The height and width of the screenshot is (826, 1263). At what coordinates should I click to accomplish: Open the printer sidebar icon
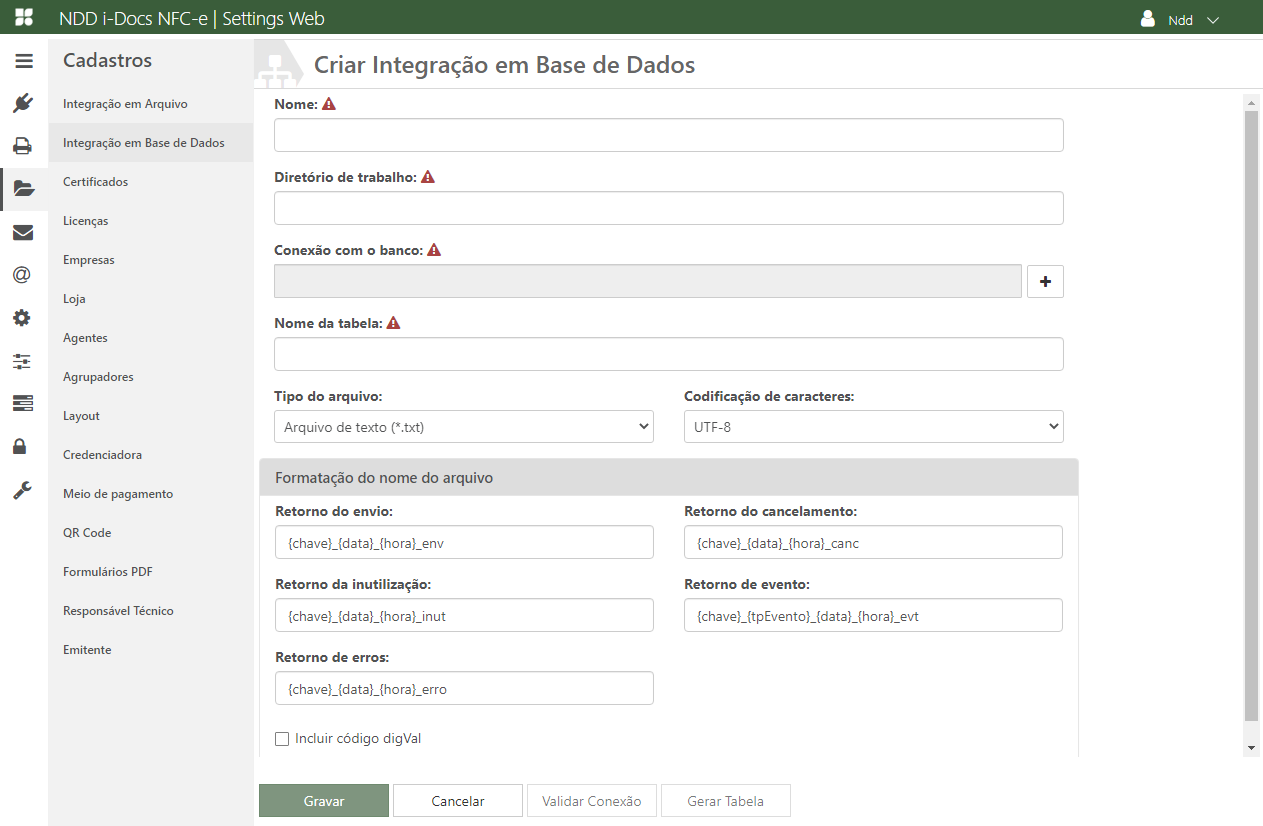tap(23, 146)
